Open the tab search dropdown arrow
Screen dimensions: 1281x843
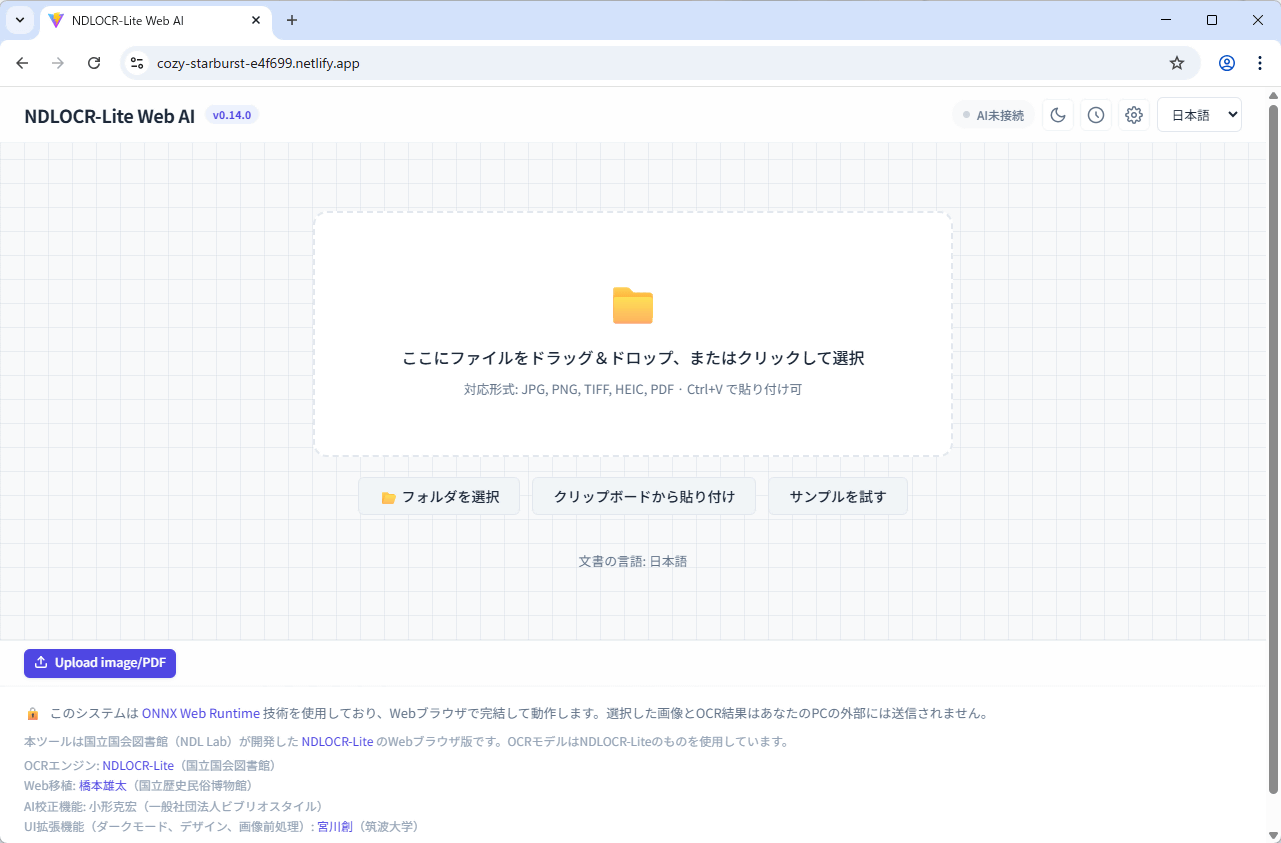19,20
